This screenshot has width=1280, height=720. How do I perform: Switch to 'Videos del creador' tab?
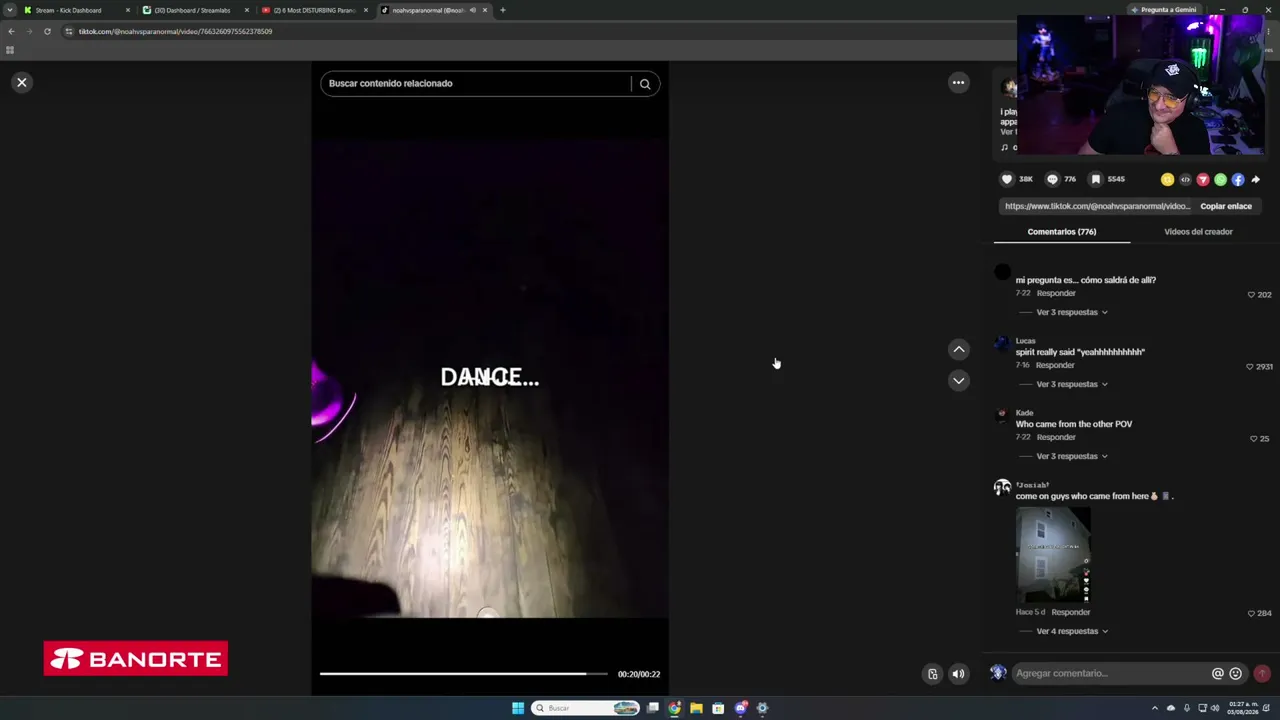1198,232
